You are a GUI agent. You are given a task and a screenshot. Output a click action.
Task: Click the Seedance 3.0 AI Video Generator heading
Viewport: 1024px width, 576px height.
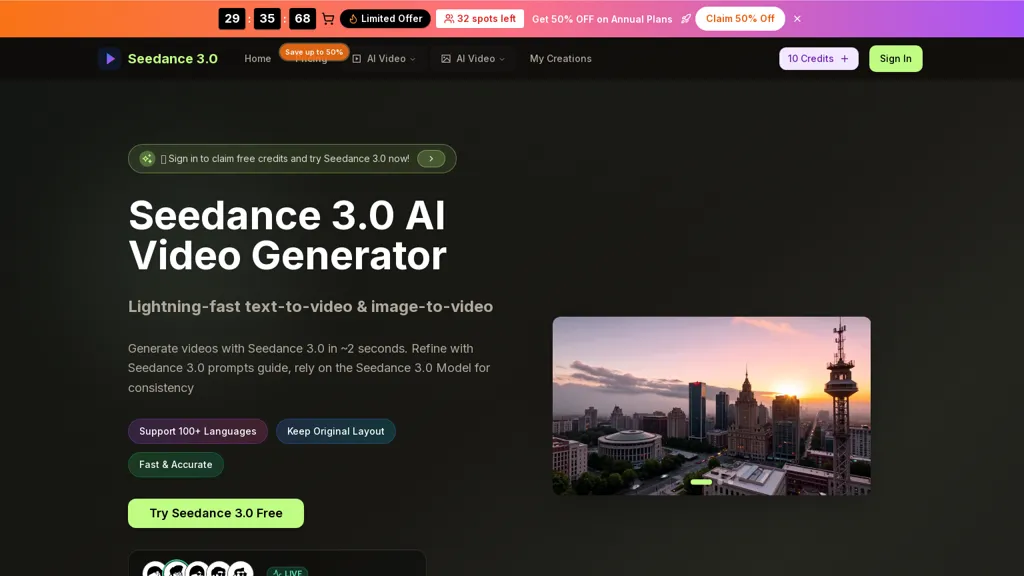(287, 235)
